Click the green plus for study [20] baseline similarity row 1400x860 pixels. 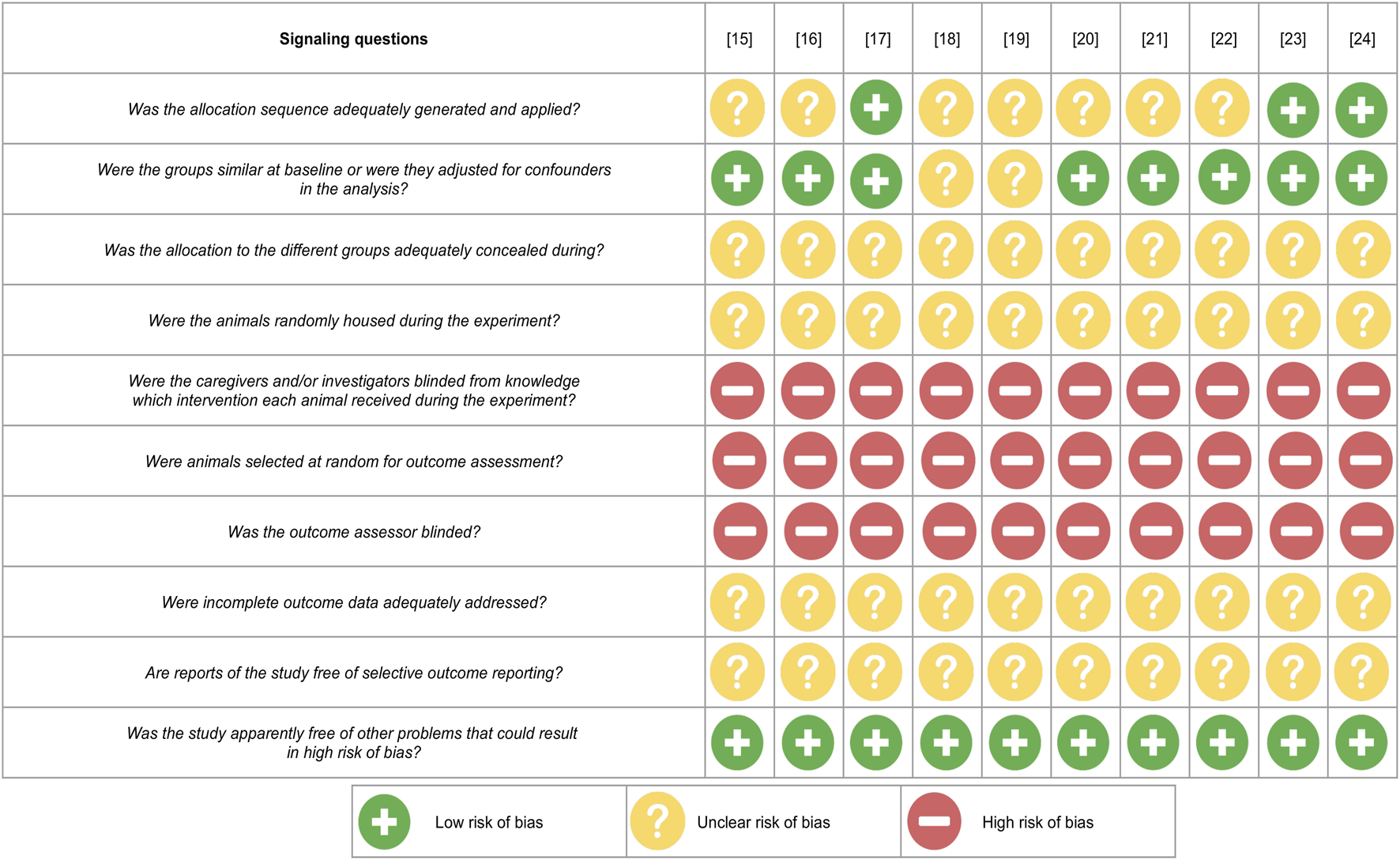click(x=1083, y=179)
